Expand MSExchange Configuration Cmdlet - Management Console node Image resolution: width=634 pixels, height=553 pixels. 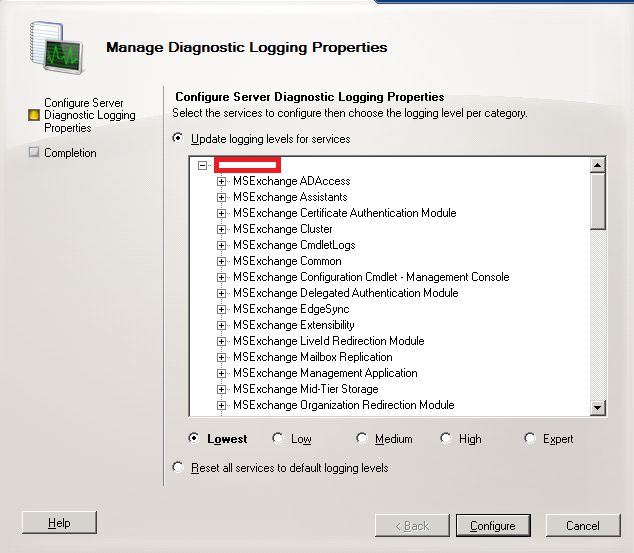[x=221, y=277]
